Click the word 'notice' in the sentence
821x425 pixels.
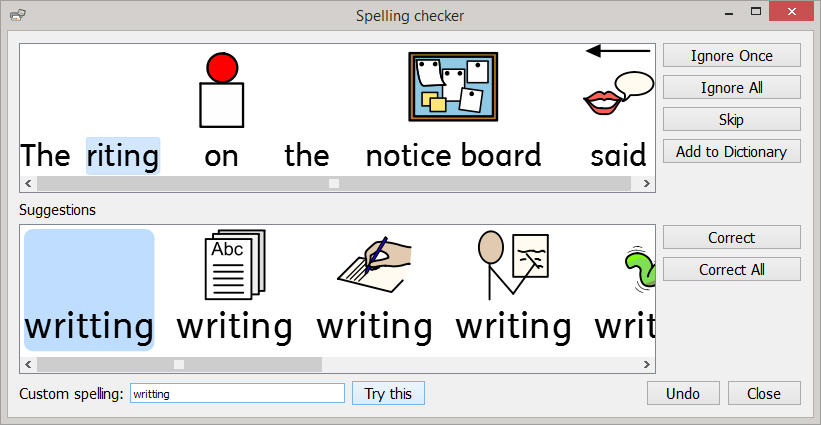click(408, 155)
